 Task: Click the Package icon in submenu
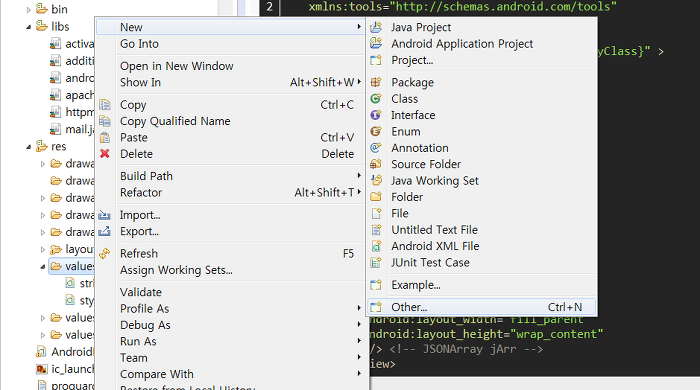[376, 82]
